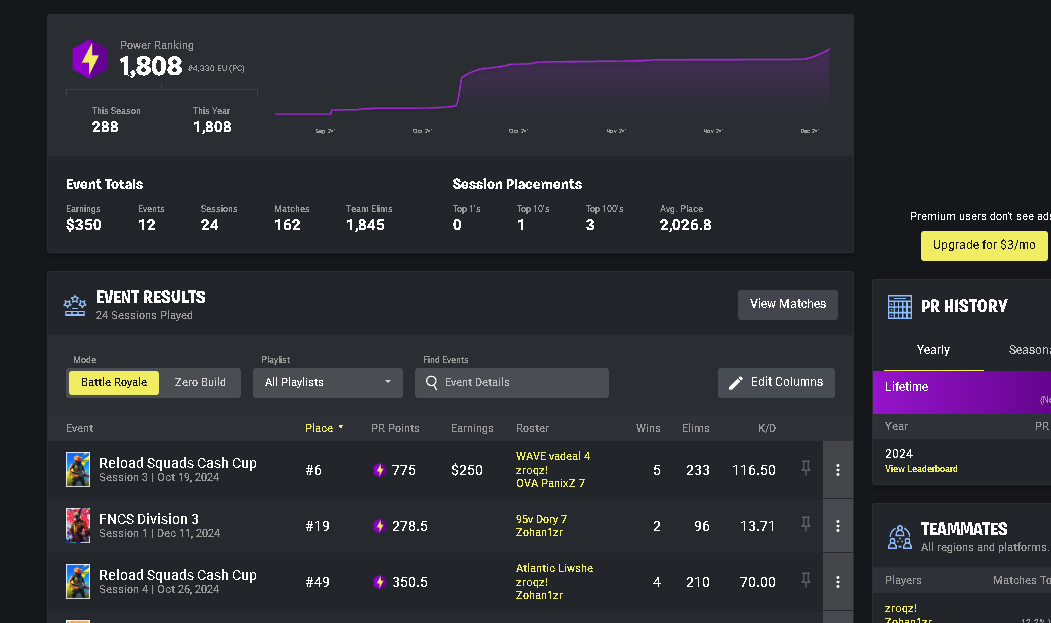
Task: Click the Event Results trophy icon
Action: click(x=75, y=306)
